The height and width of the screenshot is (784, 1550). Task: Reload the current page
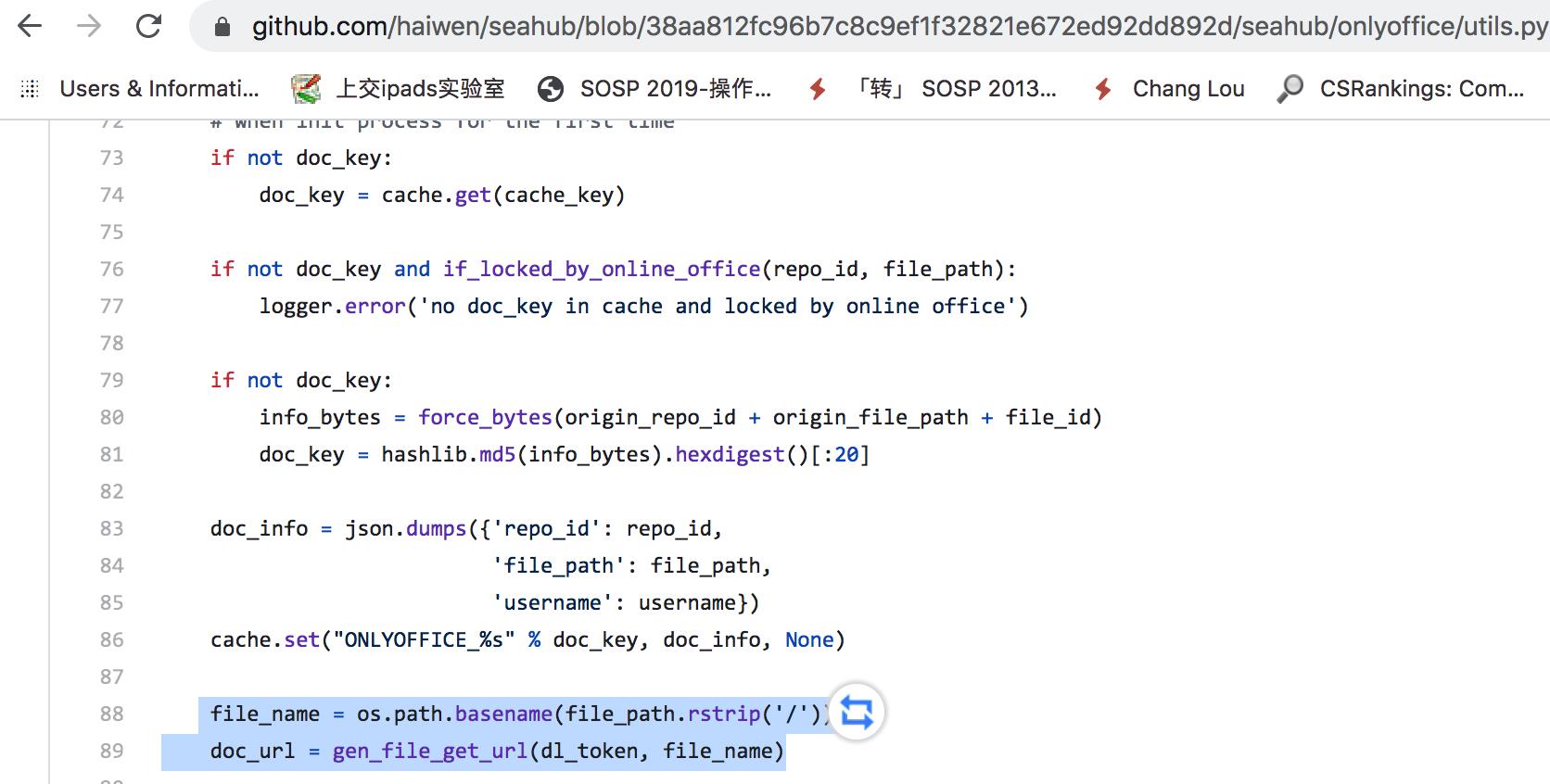pyautogui.click(x=148, y=26)
